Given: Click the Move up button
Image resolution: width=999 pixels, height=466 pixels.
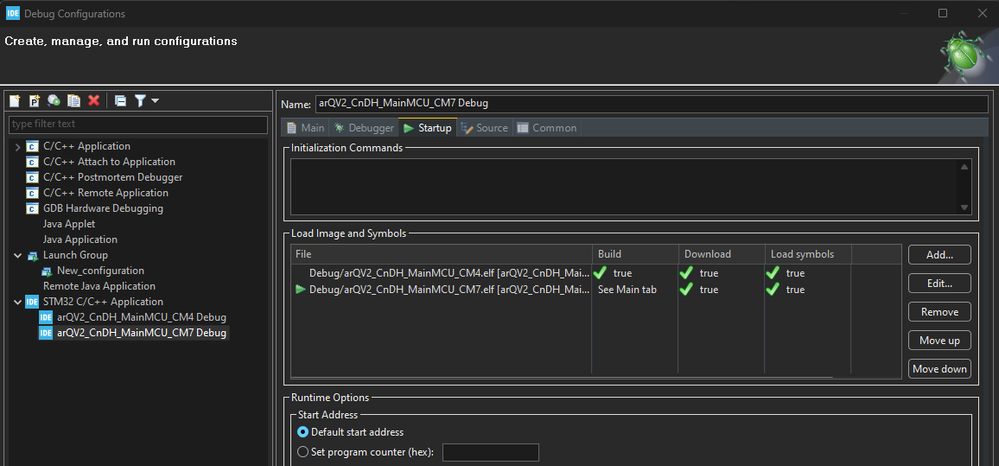Looking at the screenshot, I should (939, 340).
